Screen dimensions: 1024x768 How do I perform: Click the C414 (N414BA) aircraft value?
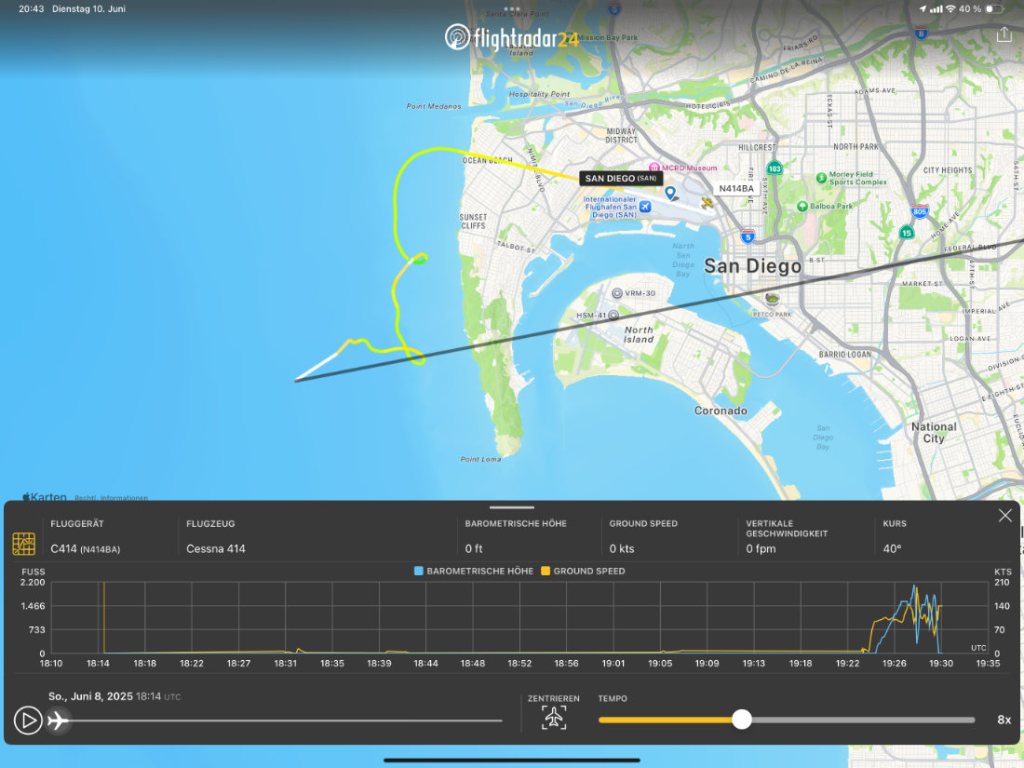click(85, 549)
